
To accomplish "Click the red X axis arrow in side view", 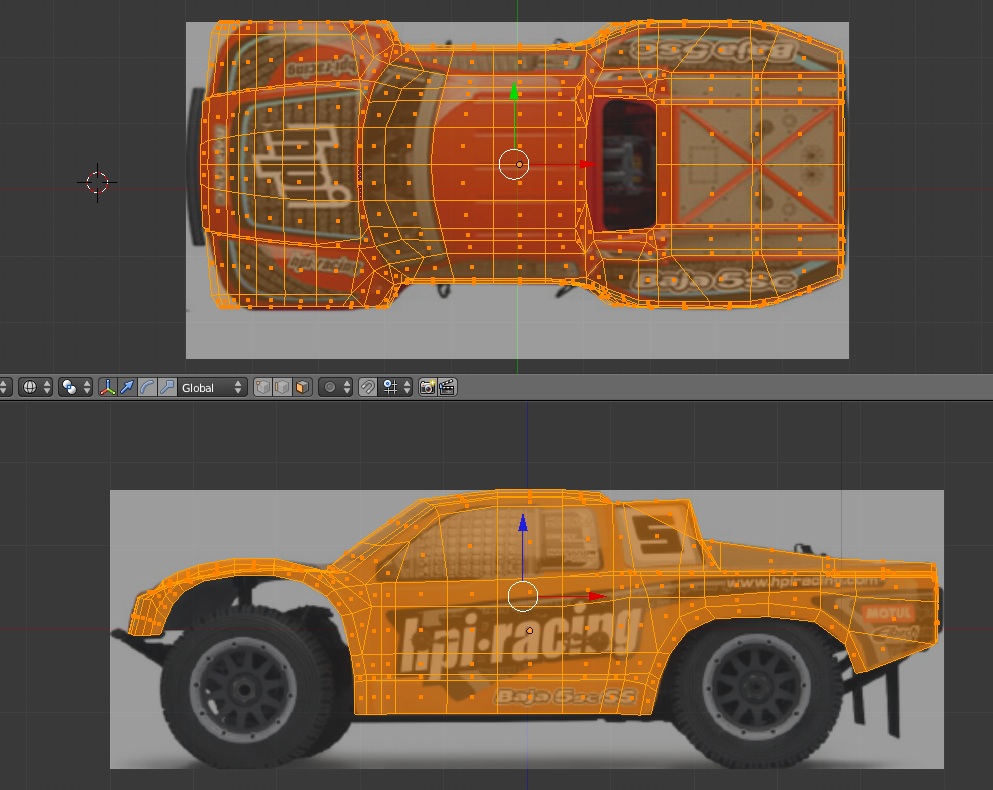I will 597,596.
